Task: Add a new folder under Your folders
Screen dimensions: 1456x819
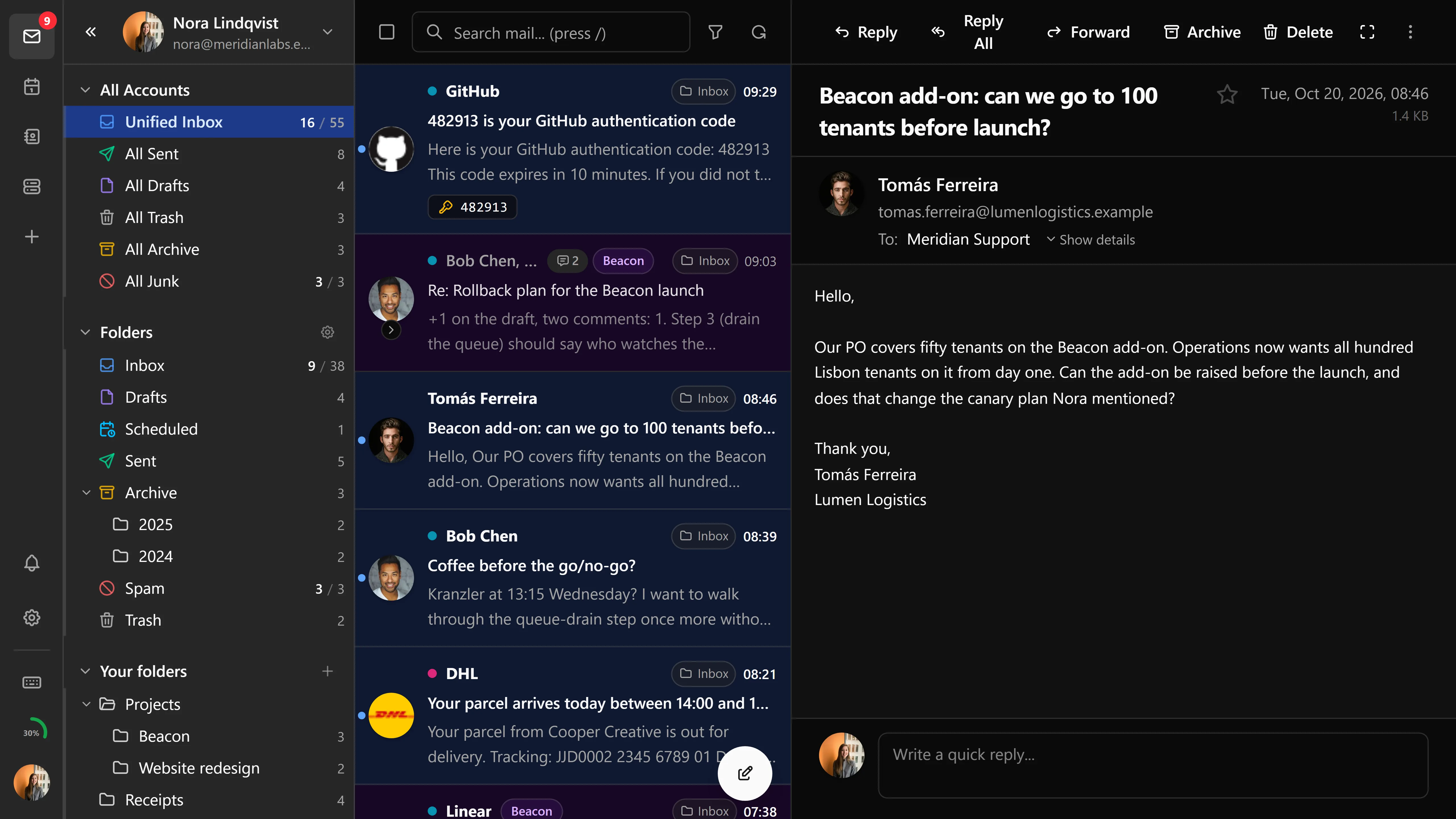Action: [x=327, y=671]
